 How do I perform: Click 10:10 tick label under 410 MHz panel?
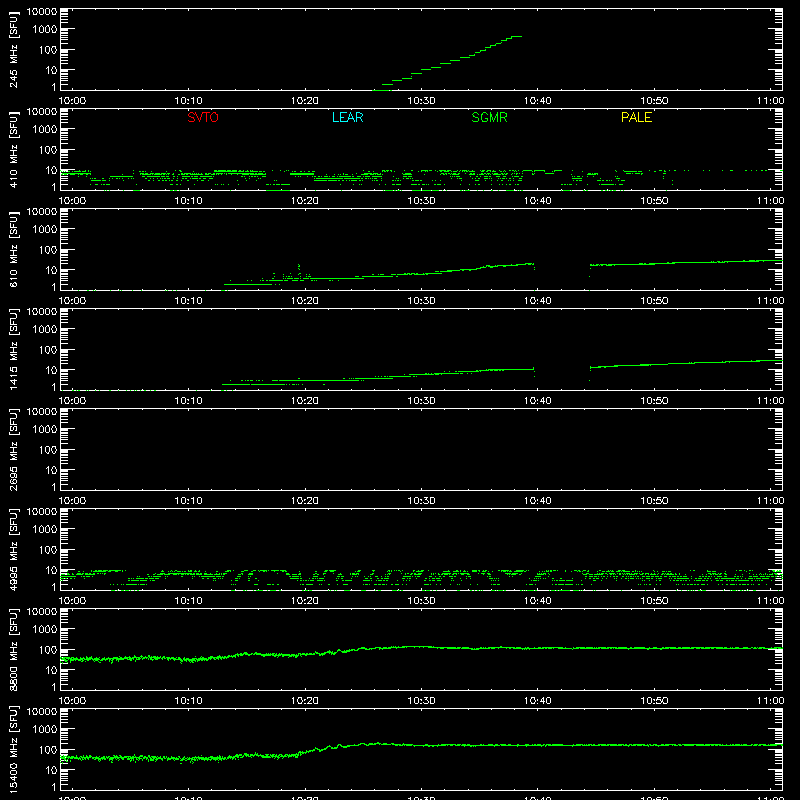point(188,201)
